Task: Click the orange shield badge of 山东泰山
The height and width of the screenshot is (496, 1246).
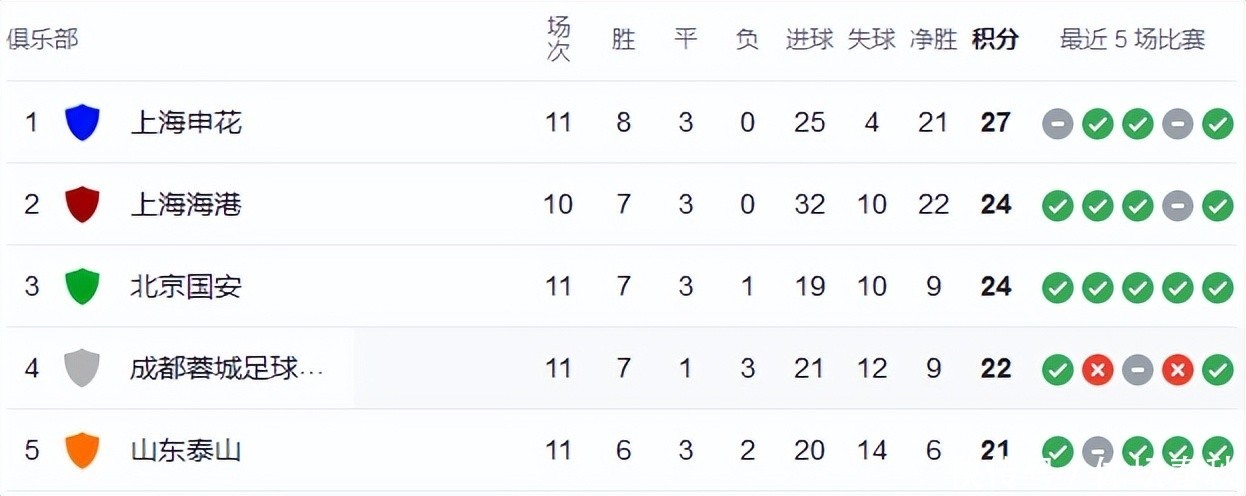Action: pos(82,451)
